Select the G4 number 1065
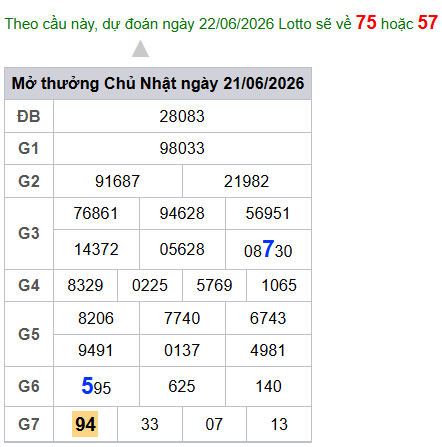Screen dimensions: 442x447 [x=279, y=285]
